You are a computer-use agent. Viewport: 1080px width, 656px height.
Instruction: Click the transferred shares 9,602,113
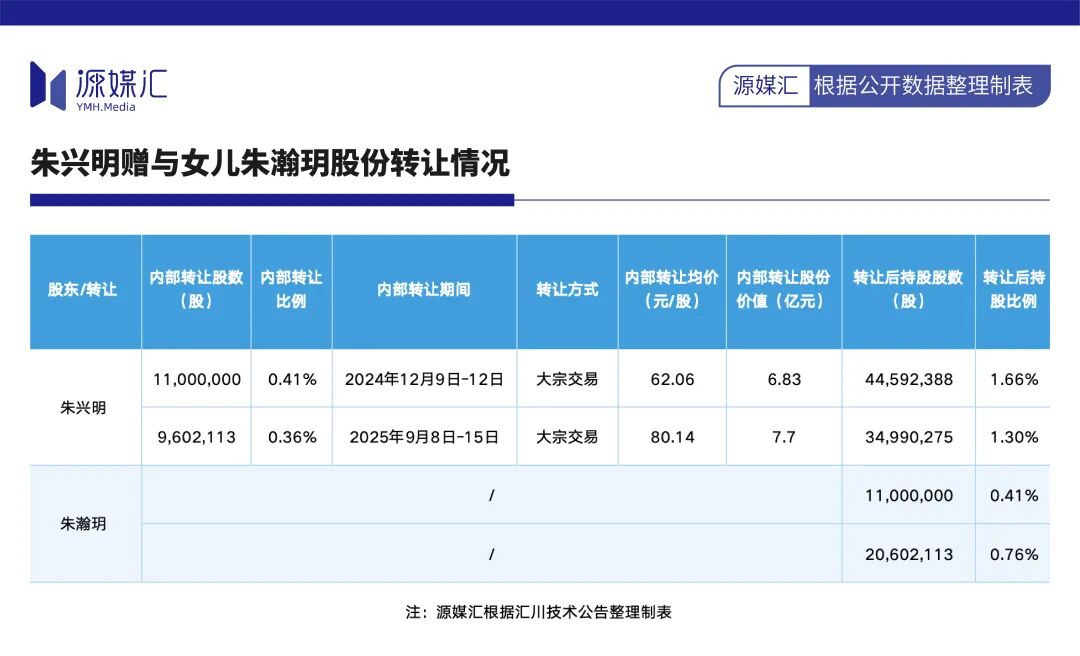(x=197, y=437)
